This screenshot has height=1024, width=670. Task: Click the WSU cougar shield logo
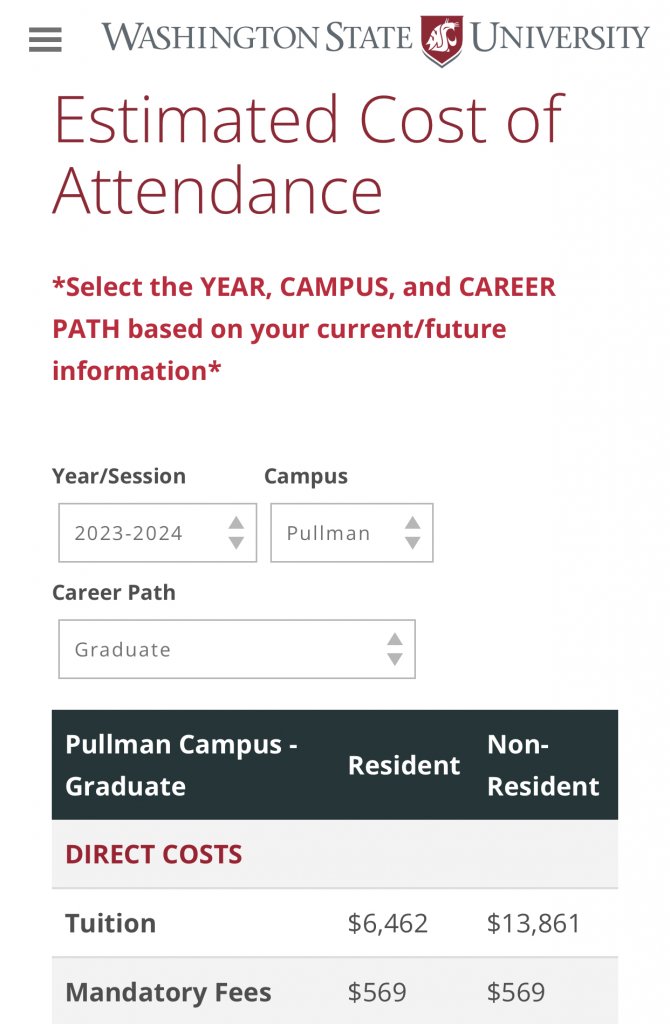tap(441, 40)
